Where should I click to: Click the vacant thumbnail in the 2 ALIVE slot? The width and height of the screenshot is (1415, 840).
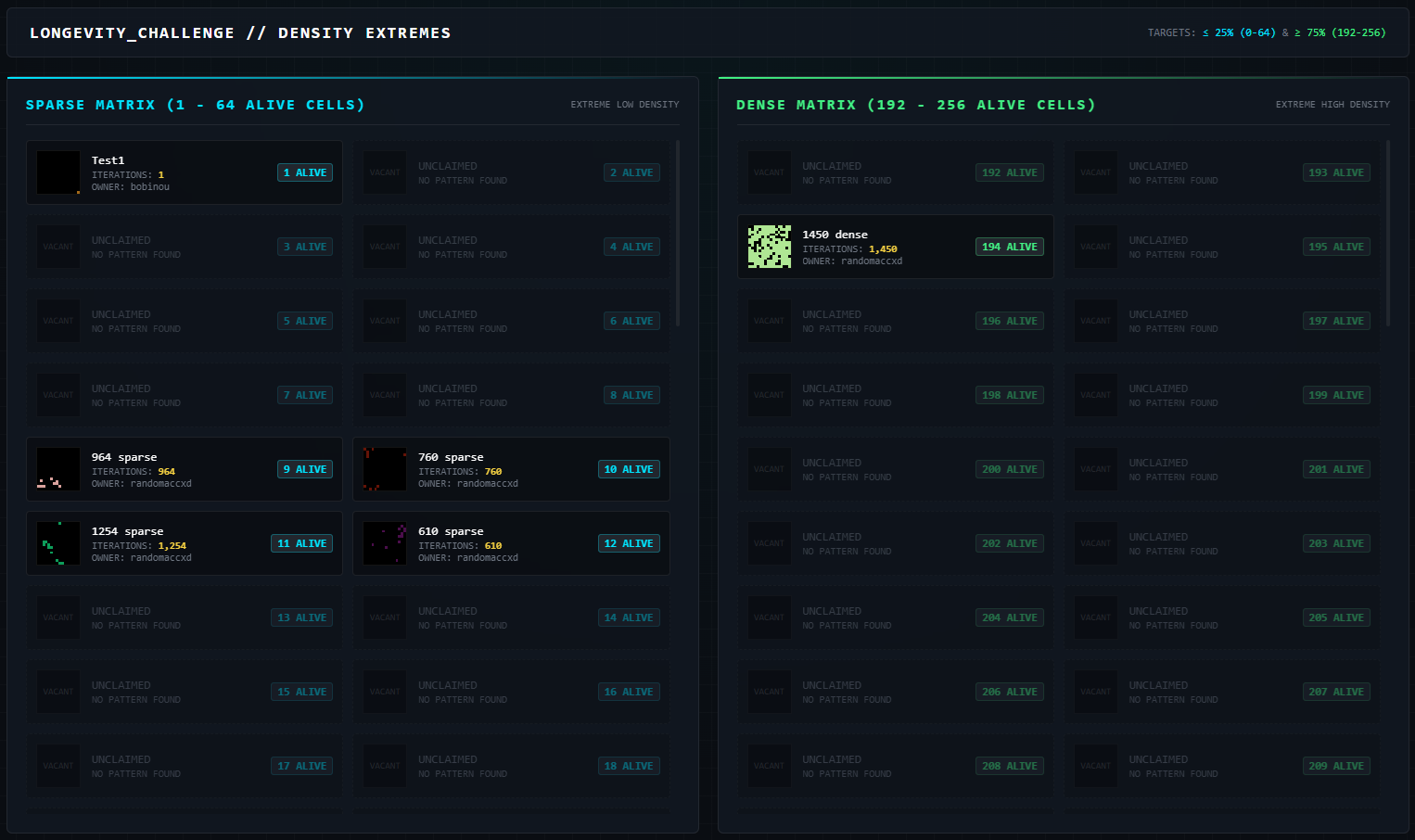(x=385, y=172)
